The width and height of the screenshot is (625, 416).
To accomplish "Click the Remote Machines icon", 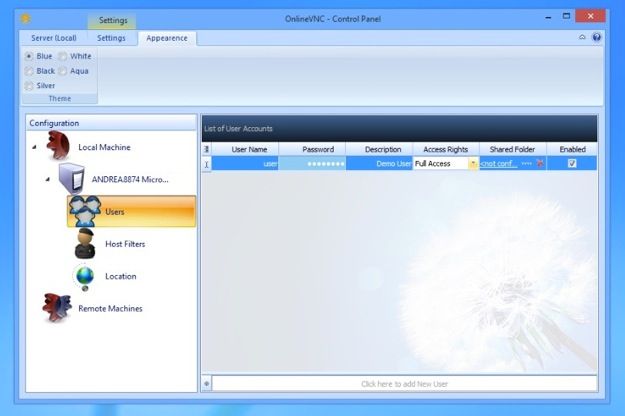I will [57, 307].
